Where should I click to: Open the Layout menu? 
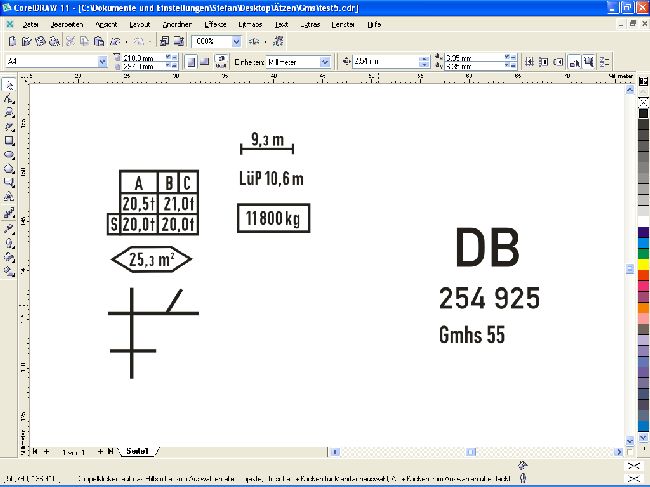139,22
